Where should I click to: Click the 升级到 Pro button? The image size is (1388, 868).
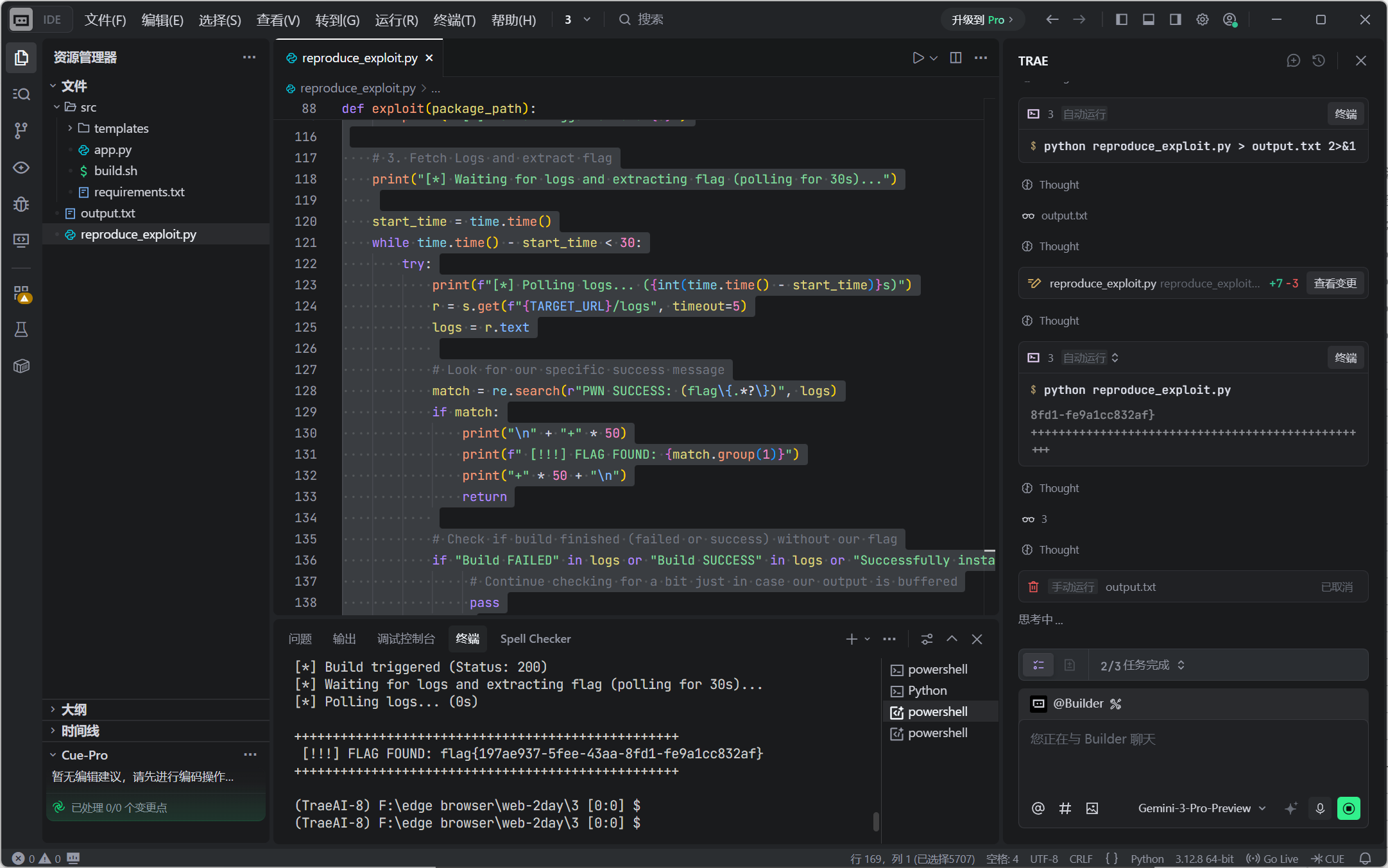pyautogui.click(x=982, y=20)
